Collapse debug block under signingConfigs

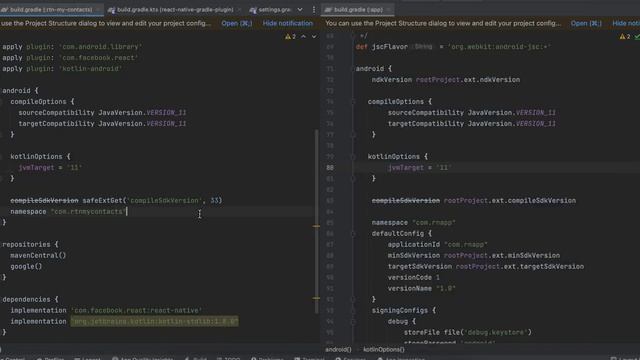pyautogui.click(x=353, y=322)
